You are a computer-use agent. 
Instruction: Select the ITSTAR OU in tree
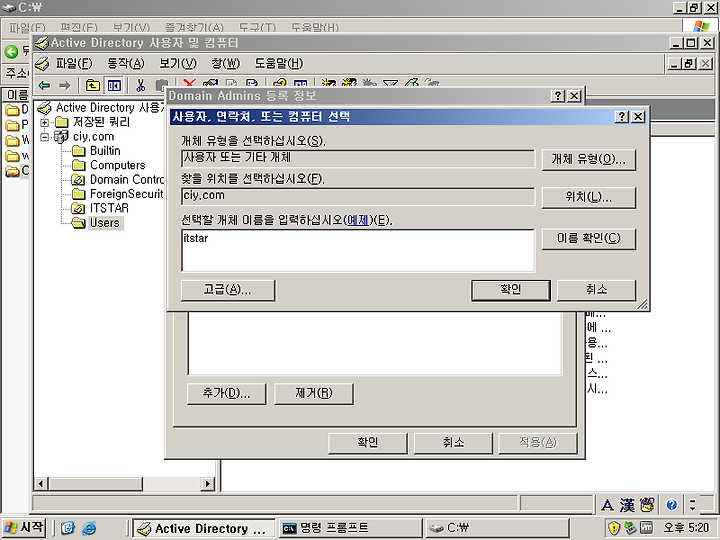[109, 208]
